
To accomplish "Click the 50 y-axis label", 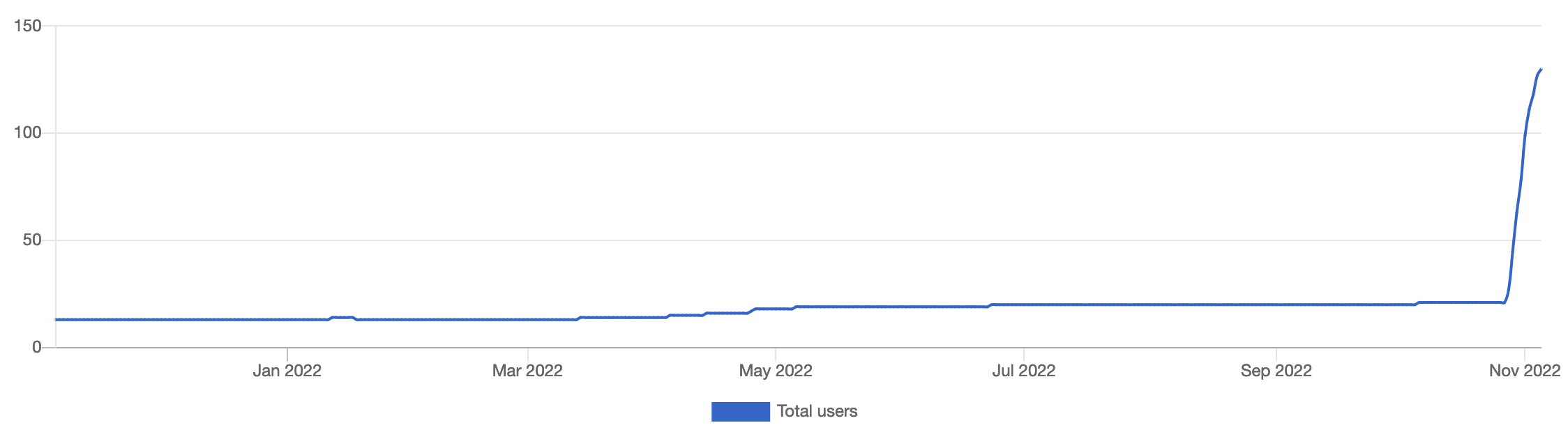I will pyautogui.click(x=32, y=240).
